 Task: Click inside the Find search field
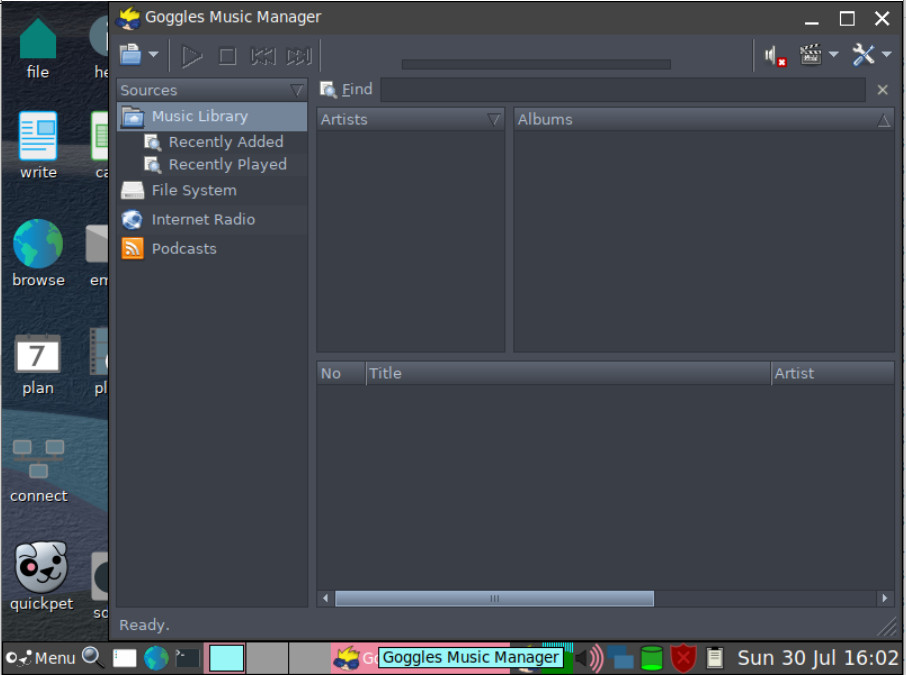[623, 90]
